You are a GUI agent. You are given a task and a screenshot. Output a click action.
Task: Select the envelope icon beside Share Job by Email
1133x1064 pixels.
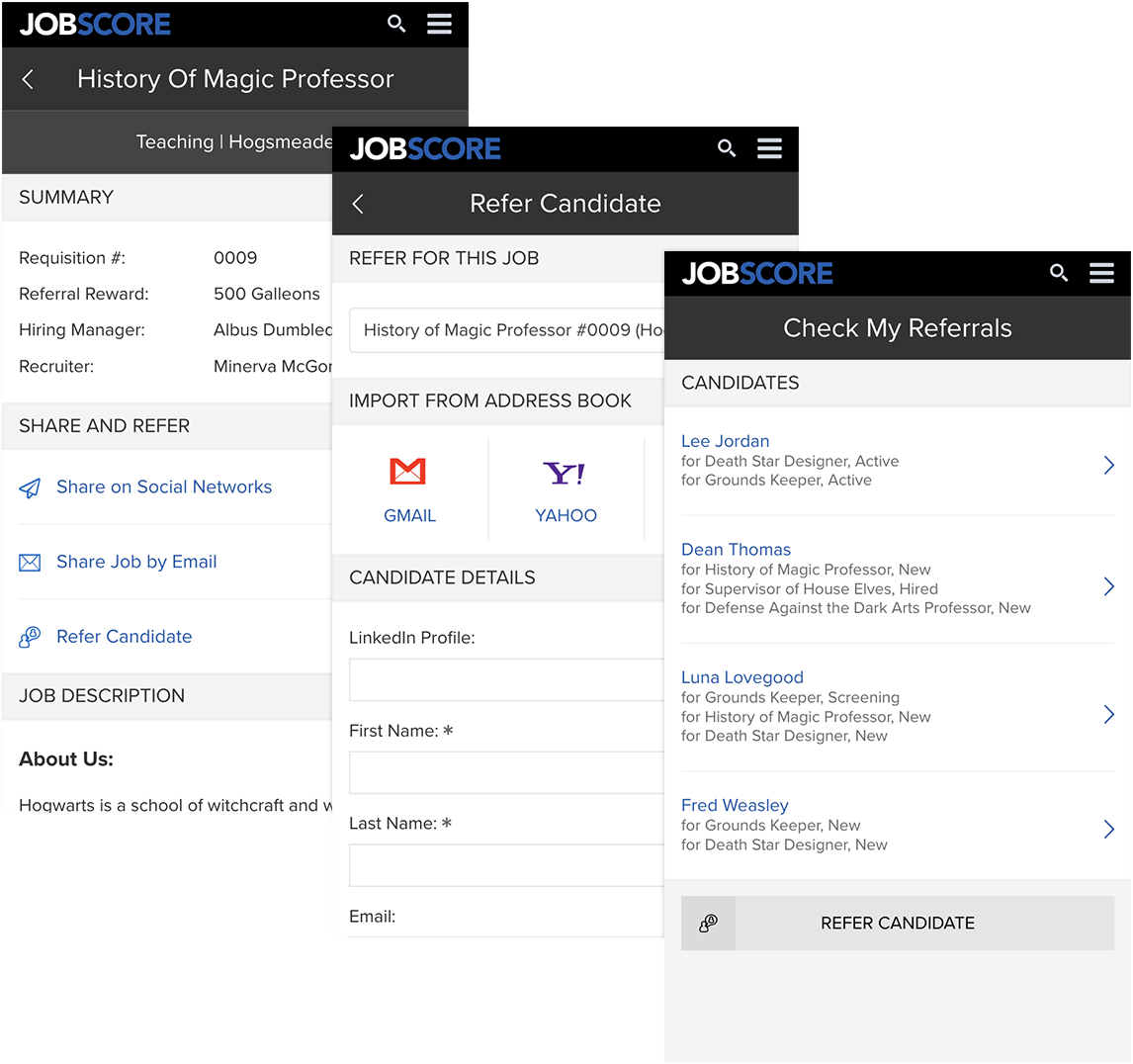coord(30,561)
